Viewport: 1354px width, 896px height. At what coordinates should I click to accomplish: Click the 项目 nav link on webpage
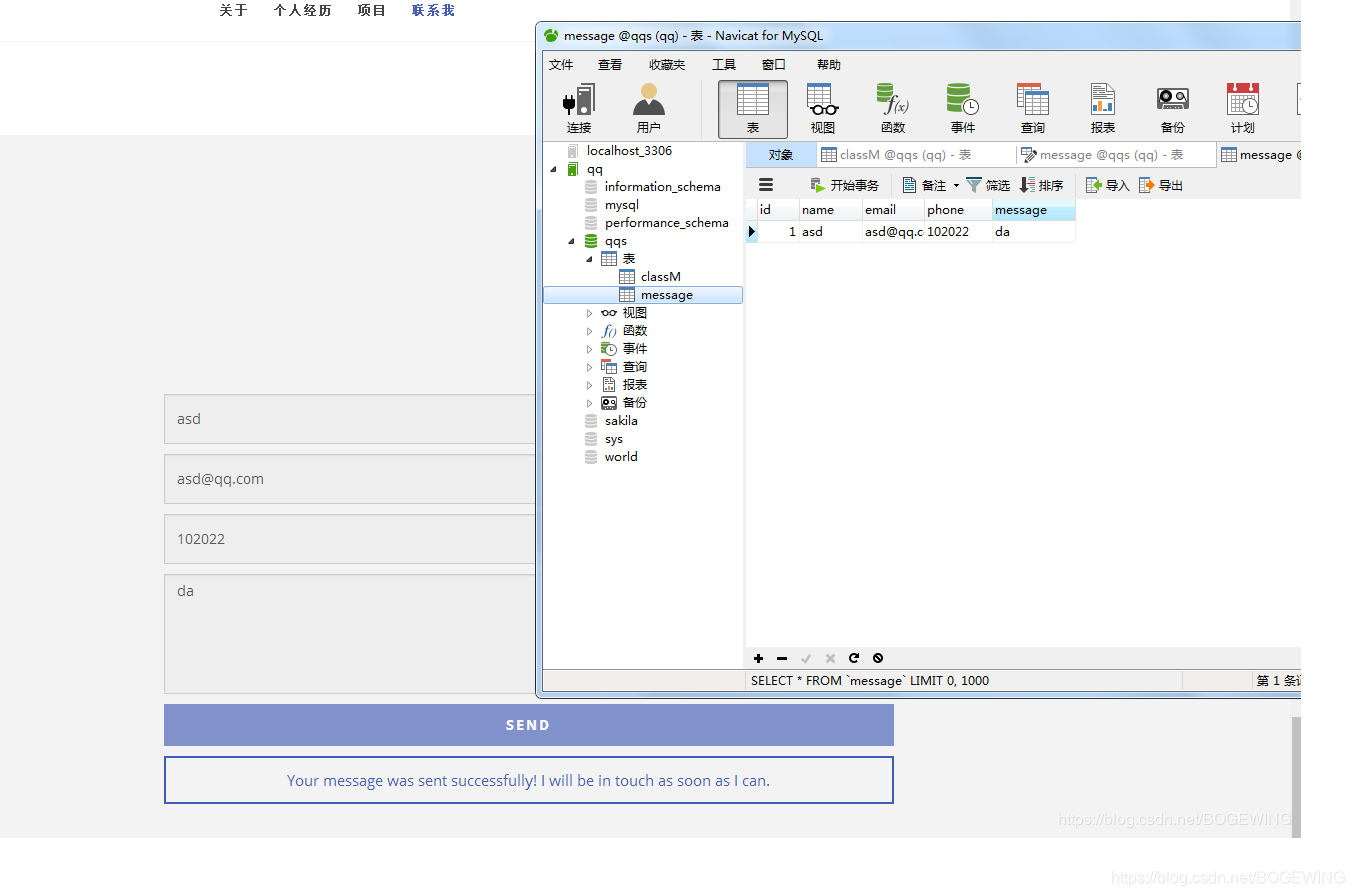click(371, 10)
